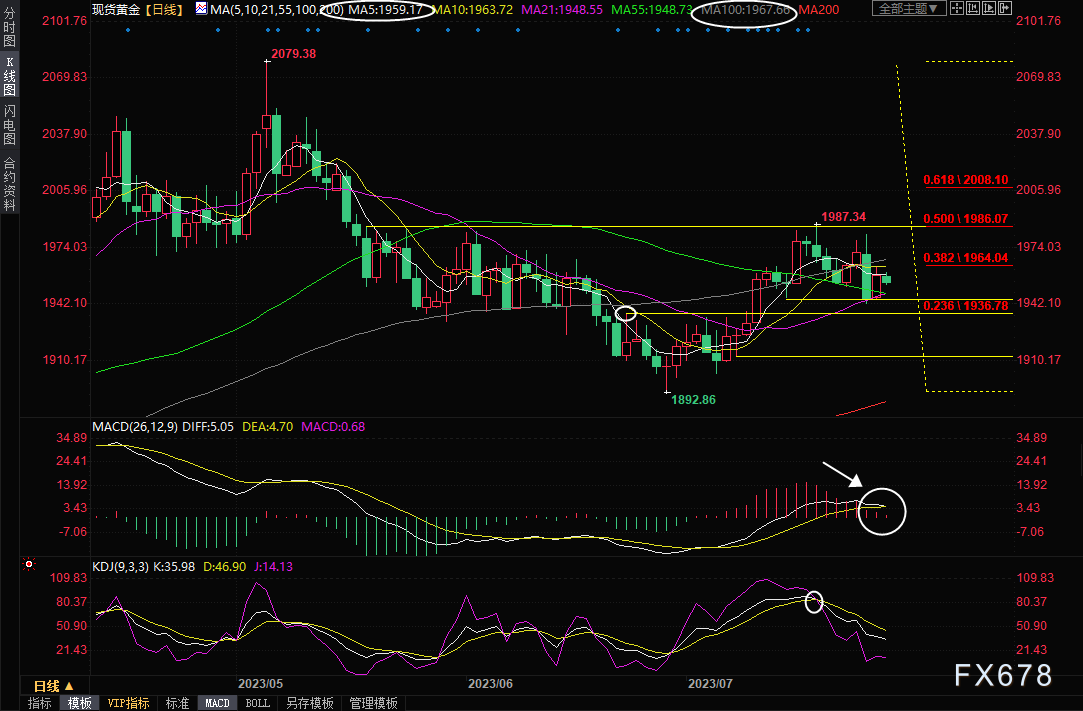Click the 2079.38 high price marker
The image size is (1083, 711).
[x=294, y=53]
